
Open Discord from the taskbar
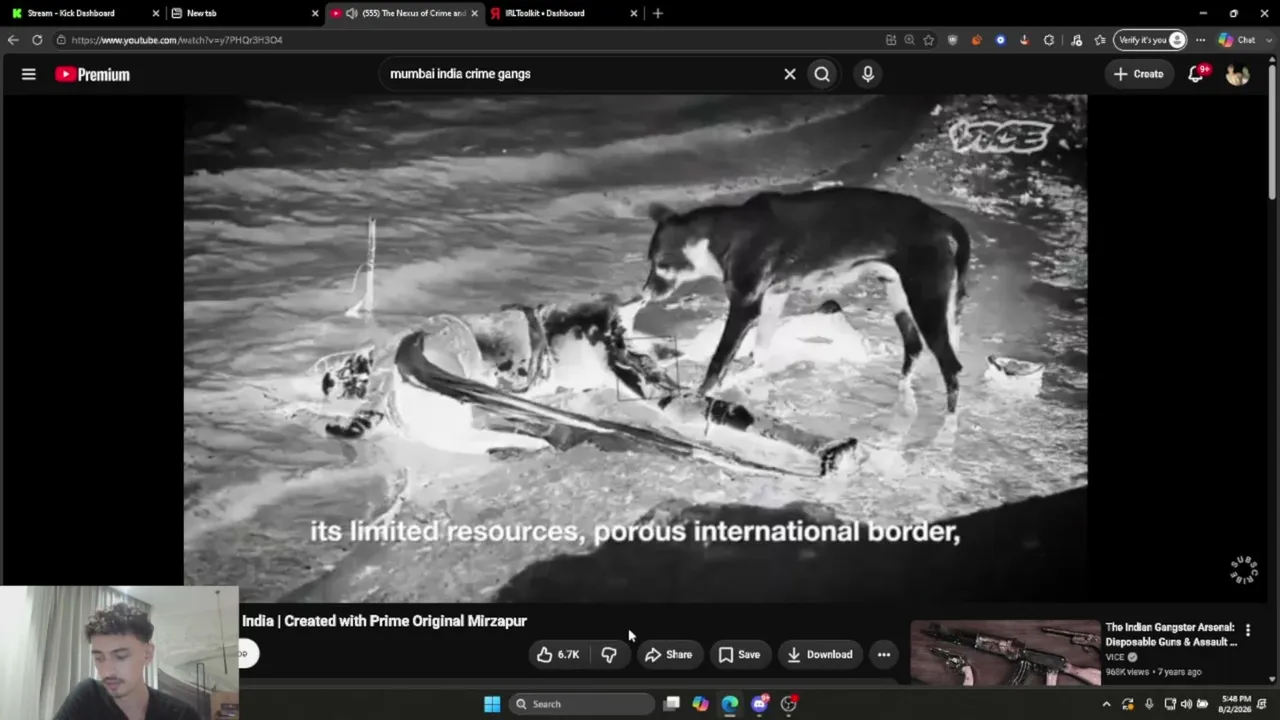coord(759,704)
